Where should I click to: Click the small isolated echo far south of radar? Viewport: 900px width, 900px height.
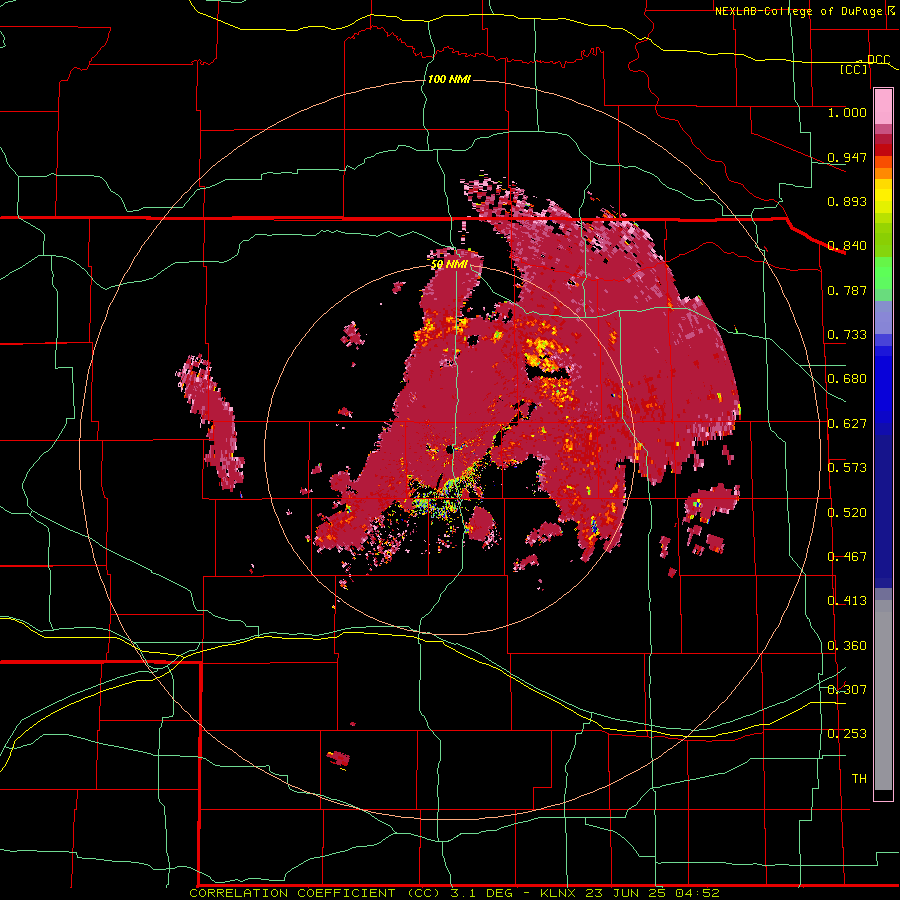pyautogui.click(x=339, y=759)
